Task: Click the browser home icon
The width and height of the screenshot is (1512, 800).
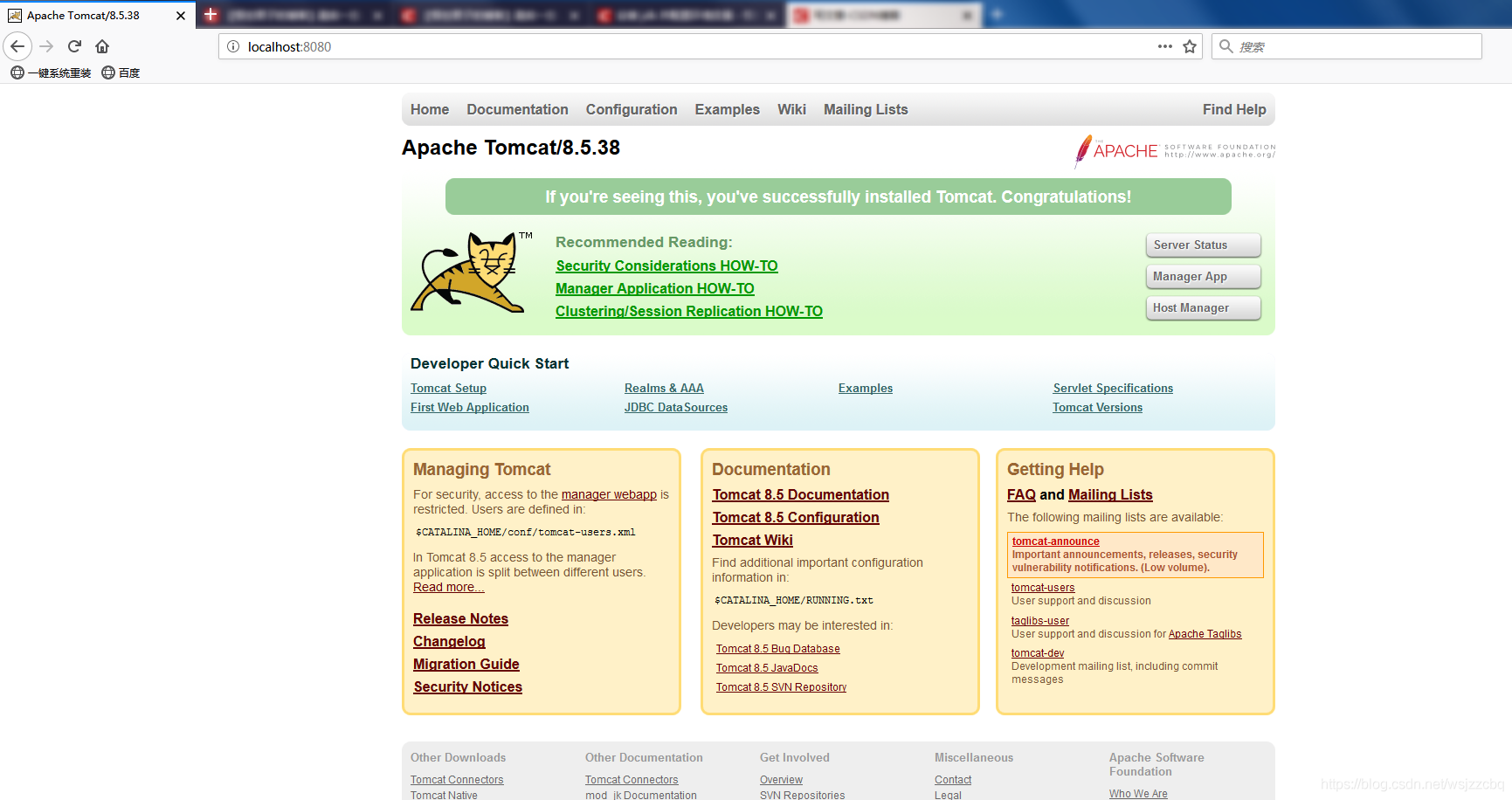Action: (102, 46)
